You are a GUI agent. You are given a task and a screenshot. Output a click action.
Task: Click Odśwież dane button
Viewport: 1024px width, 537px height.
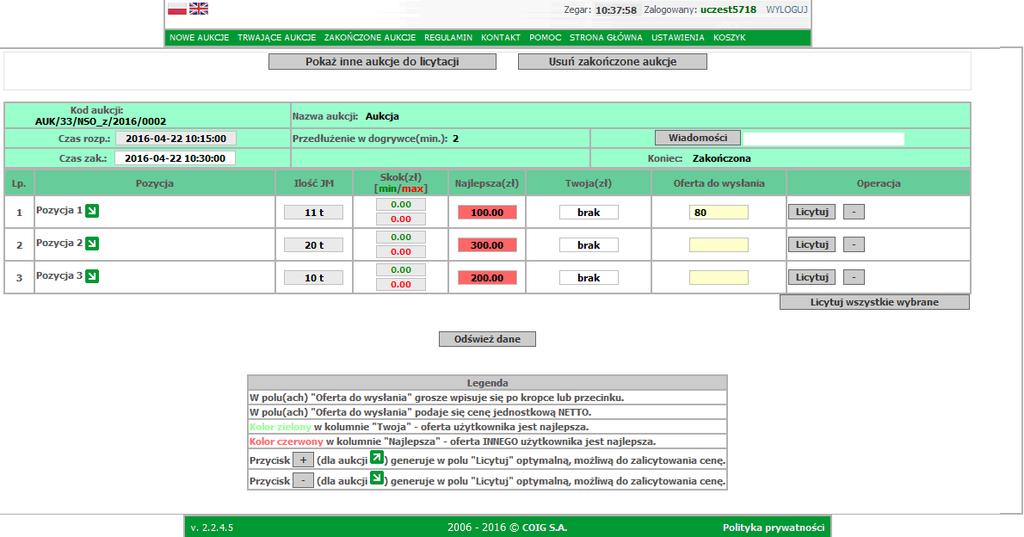point(487,339)
